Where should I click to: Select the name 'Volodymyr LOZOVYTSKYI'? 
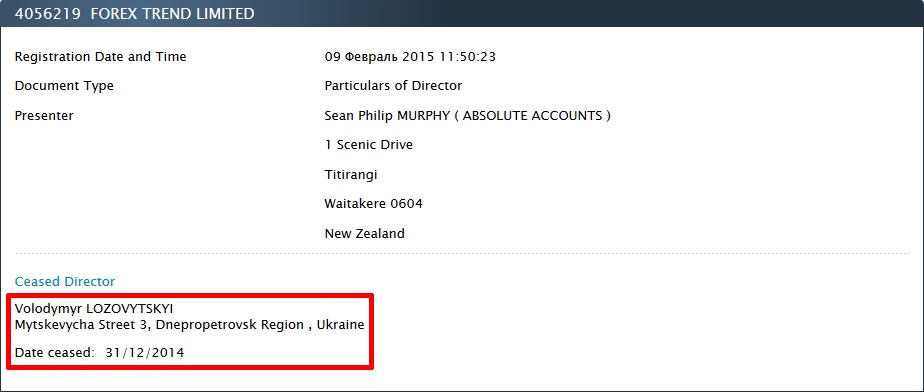[94, 308]
